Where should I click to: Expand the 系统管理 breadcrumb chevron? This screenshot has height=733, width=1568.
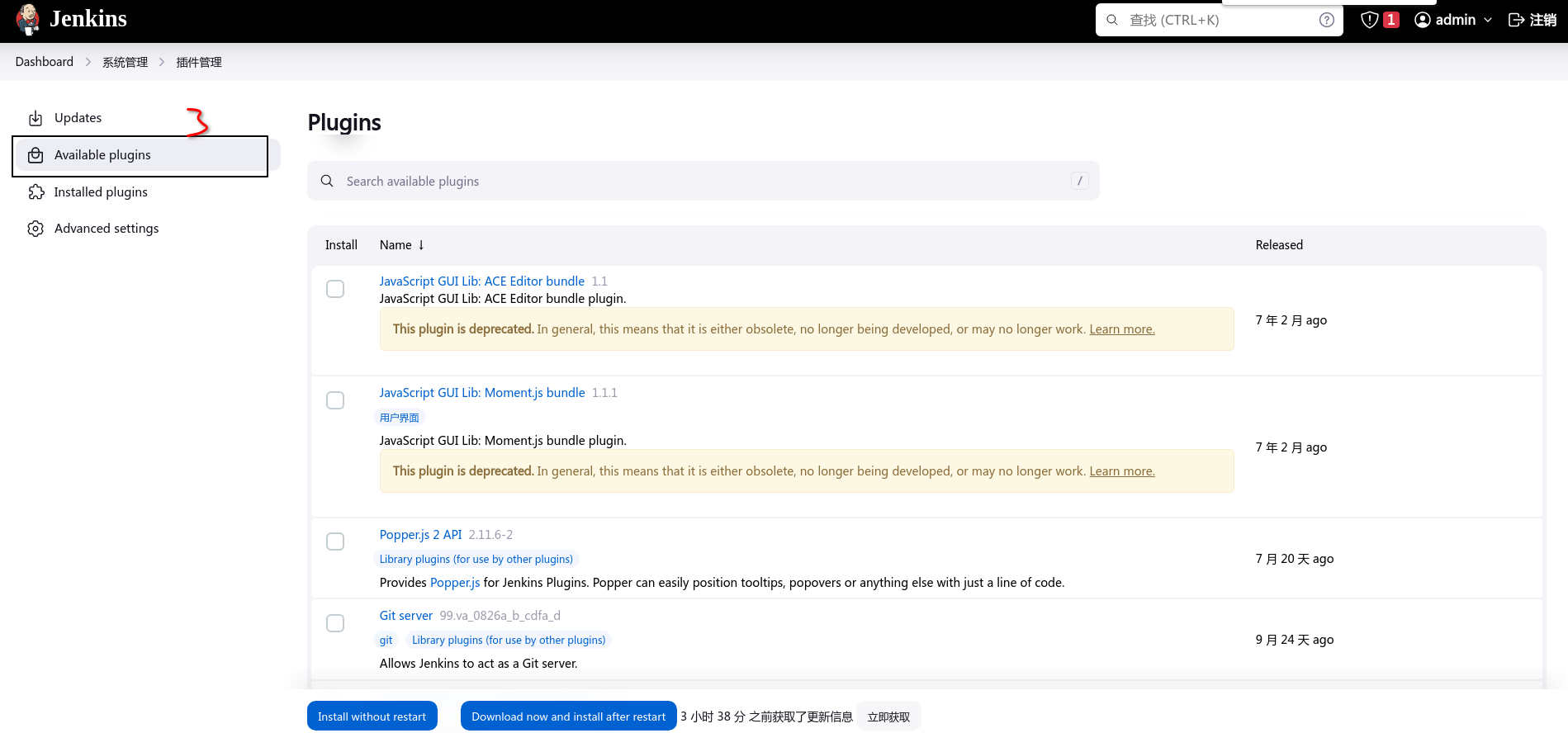[x=162, y=62]
